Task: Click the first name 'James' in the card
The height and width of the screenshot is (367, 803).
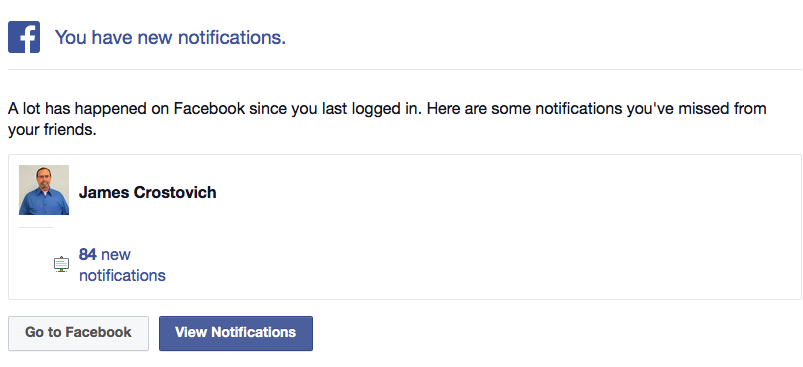Action: [x=104, y=192]
